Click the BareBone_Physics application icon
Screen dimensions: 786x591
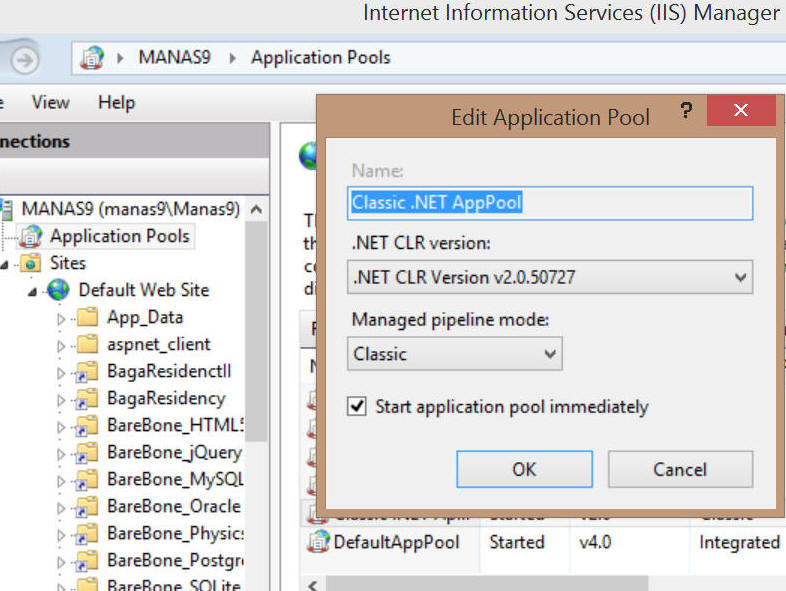point(87,534)
